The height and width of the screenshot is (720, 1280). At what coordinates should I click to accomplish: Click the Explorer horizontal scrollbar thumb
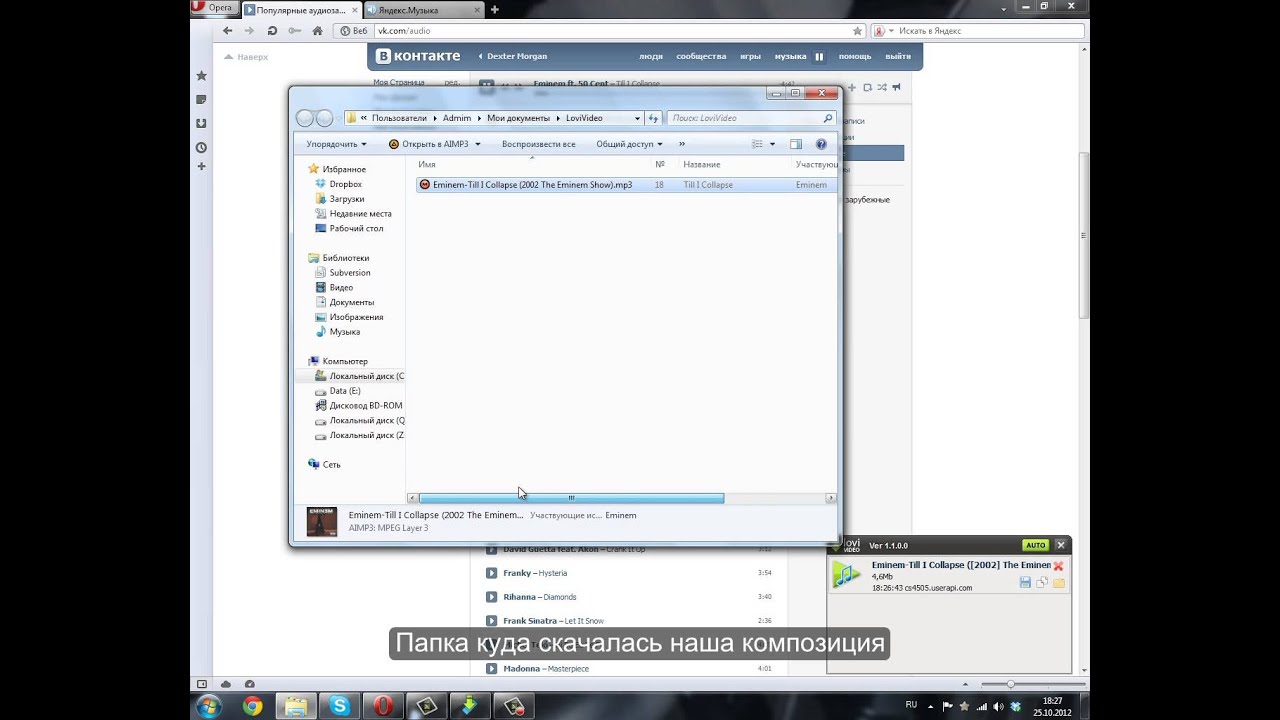(571, 498)
